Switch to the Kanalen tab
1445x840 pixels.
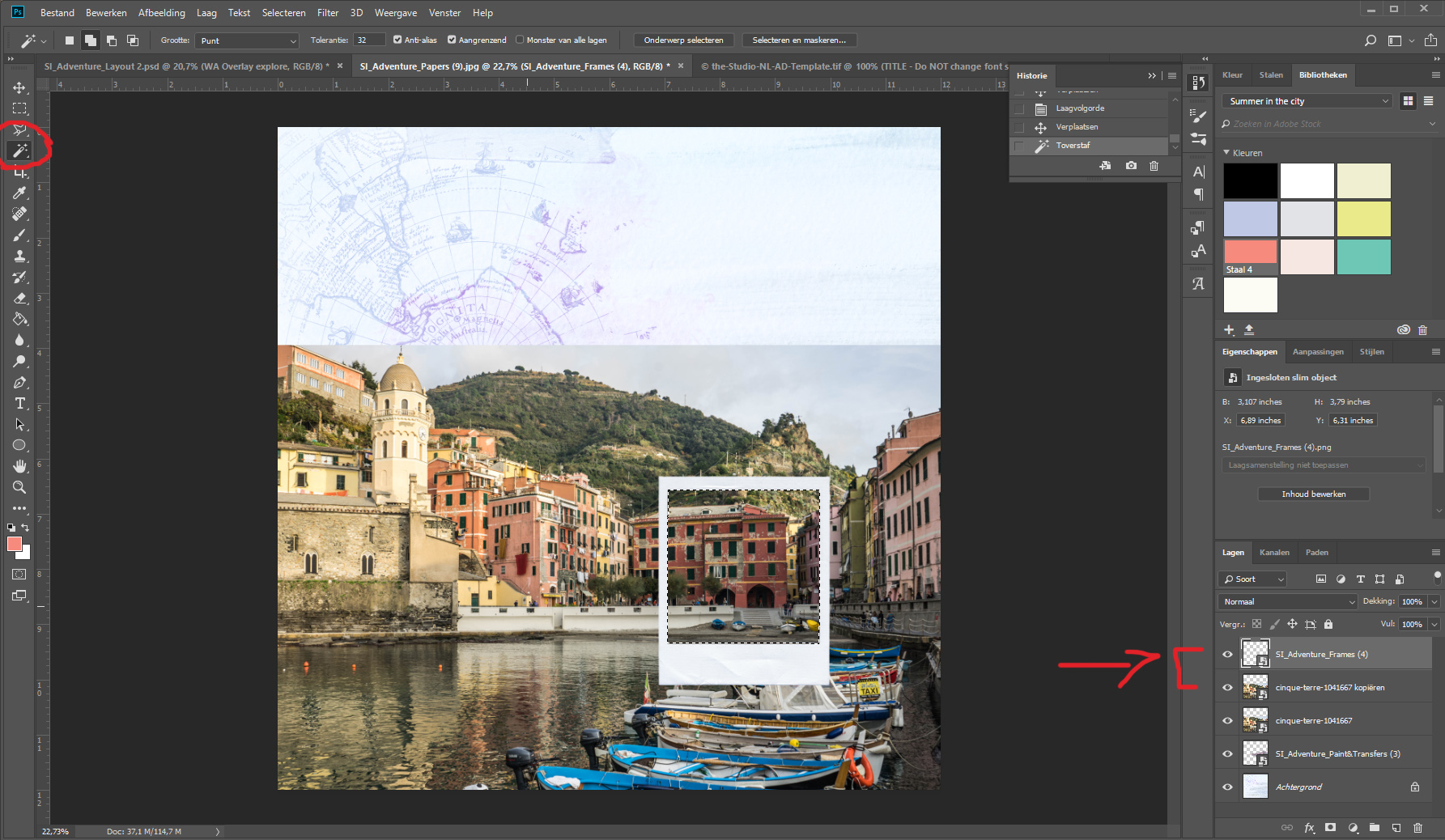click(1274, 553)
